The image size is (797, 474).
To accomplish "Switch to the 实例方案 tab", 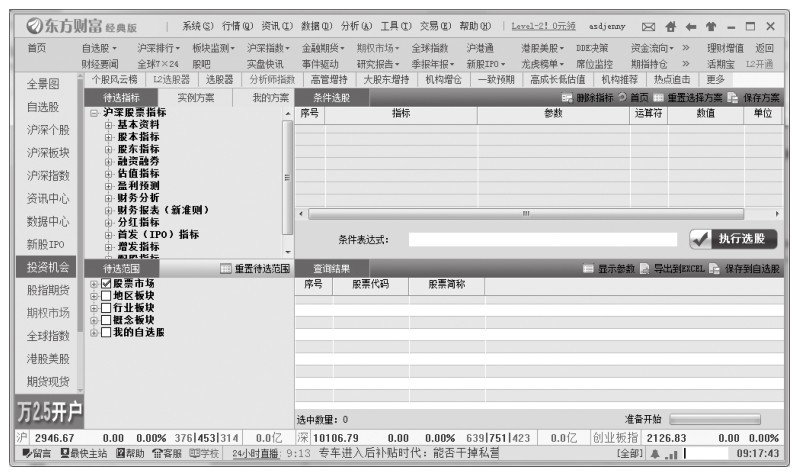I will point(196,98).
